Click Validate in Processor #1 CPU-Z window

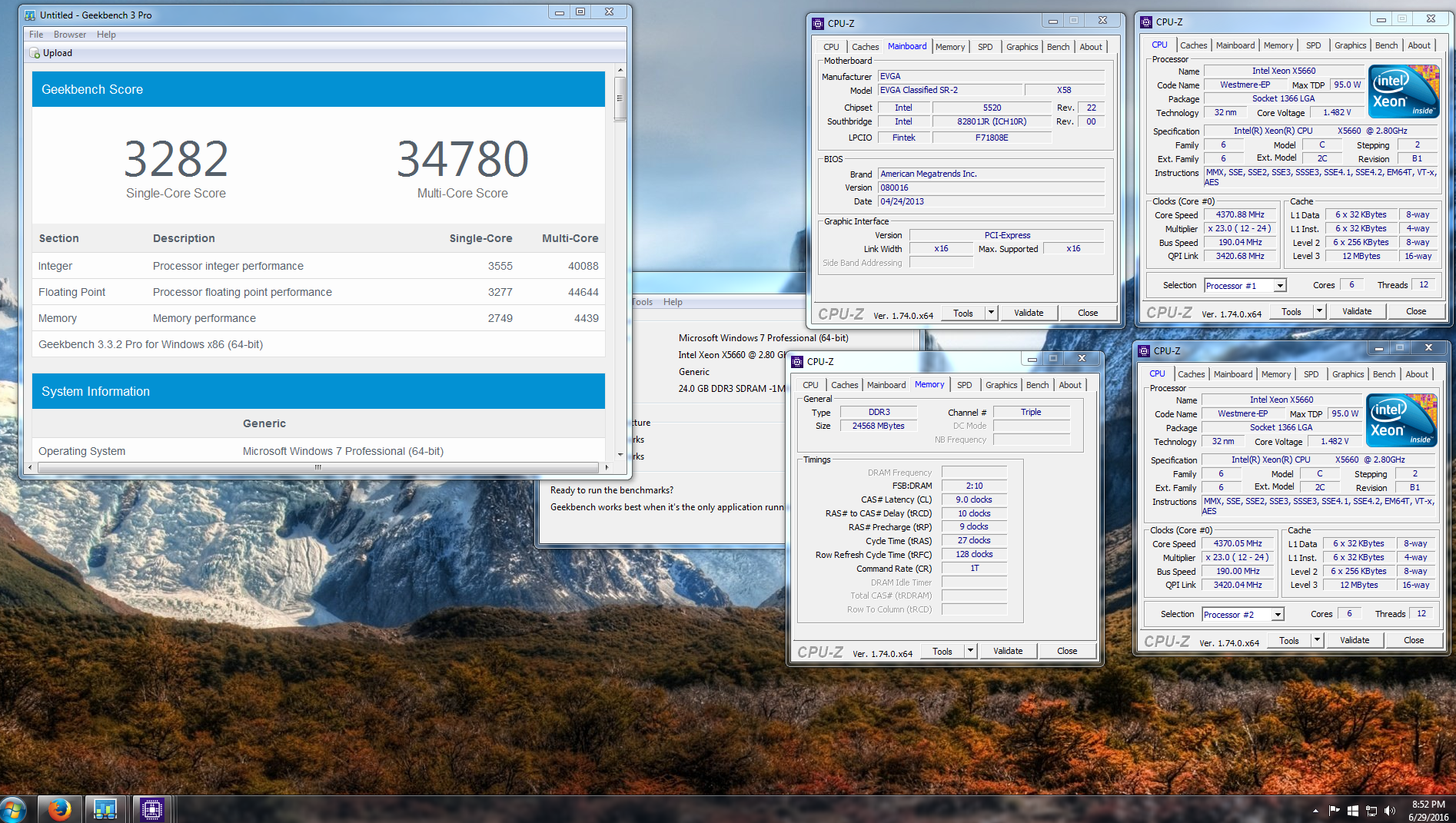click(1357, 311)
